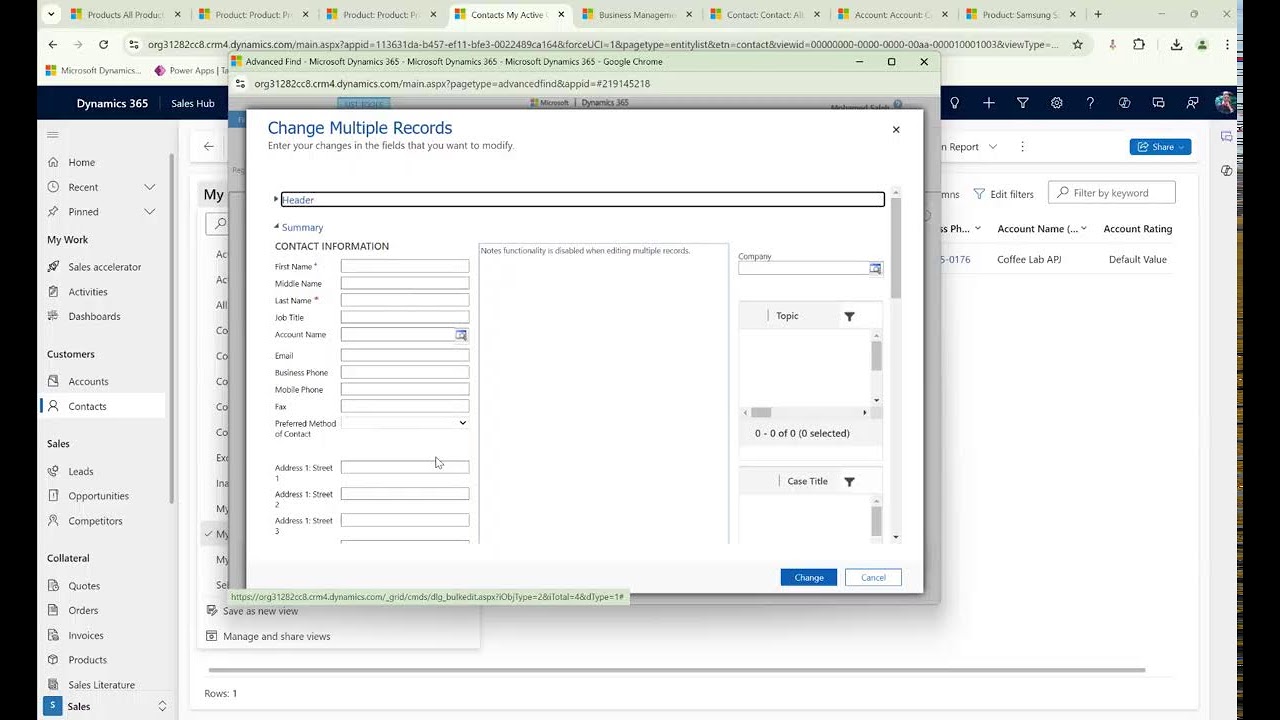Open Sales Literature in the sidebar
The height and width of the screenshot is (720, 1280).
tap(101, 685)
